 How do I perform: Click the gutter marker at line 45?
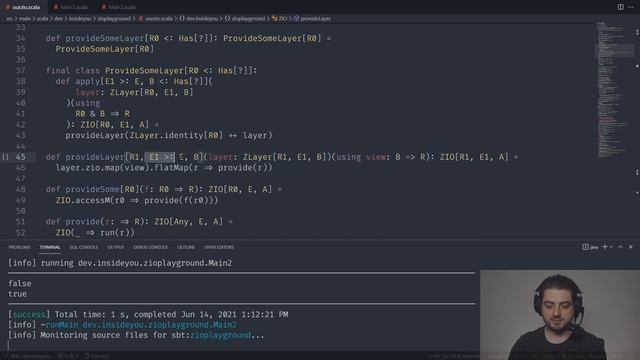5,157
